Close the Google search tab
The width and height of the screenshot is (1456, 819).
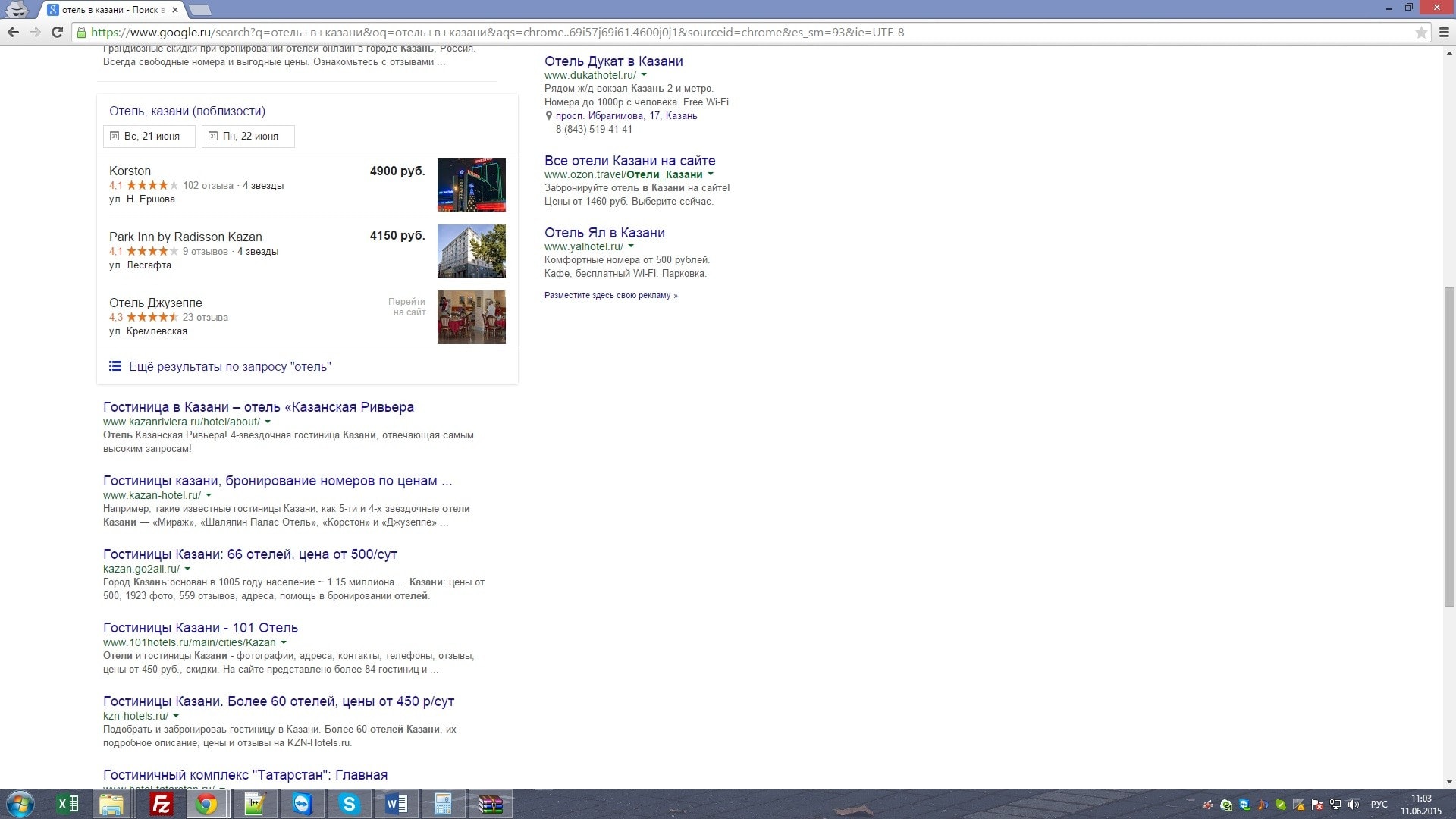point(175,10)
